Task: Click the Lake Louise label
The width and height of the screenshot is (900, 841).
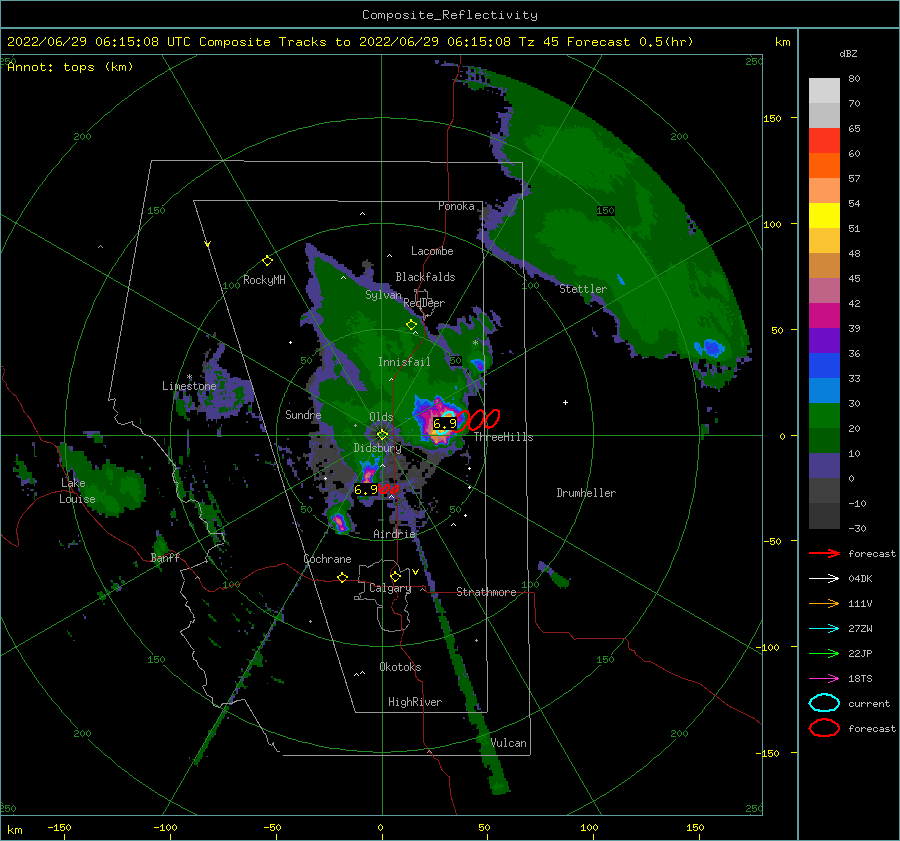Action: point(77,491)
